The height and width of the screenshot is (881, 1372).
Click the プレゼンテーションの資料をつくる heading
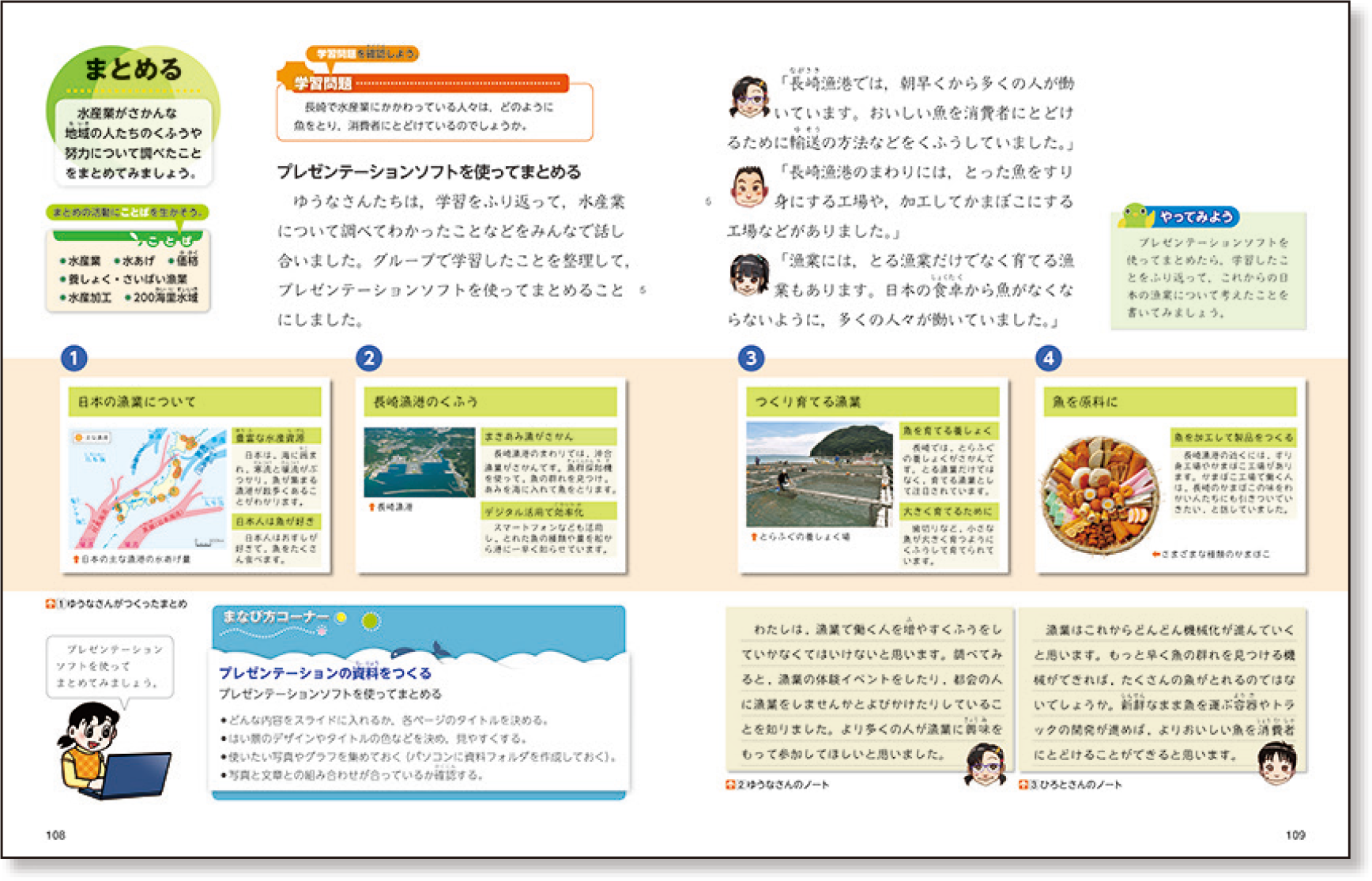[x=325, y=672]
